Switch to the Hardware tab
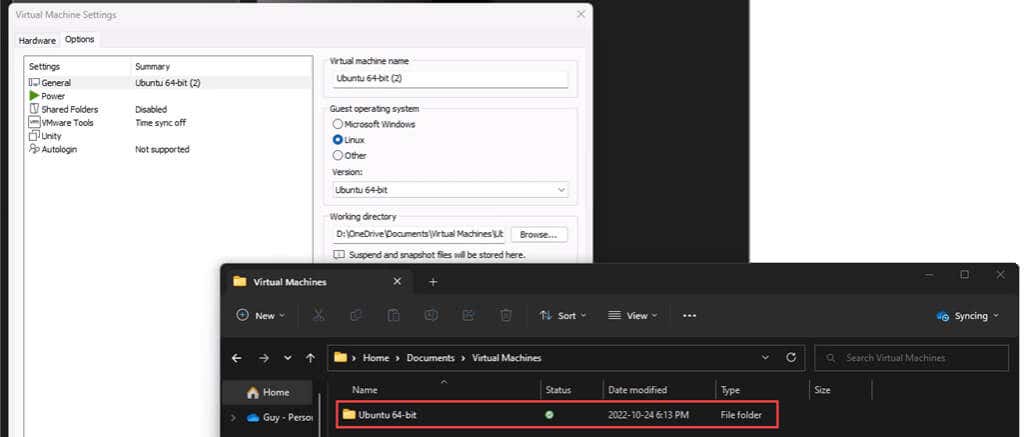The image size is (1024, 437). tap(37, 40)
